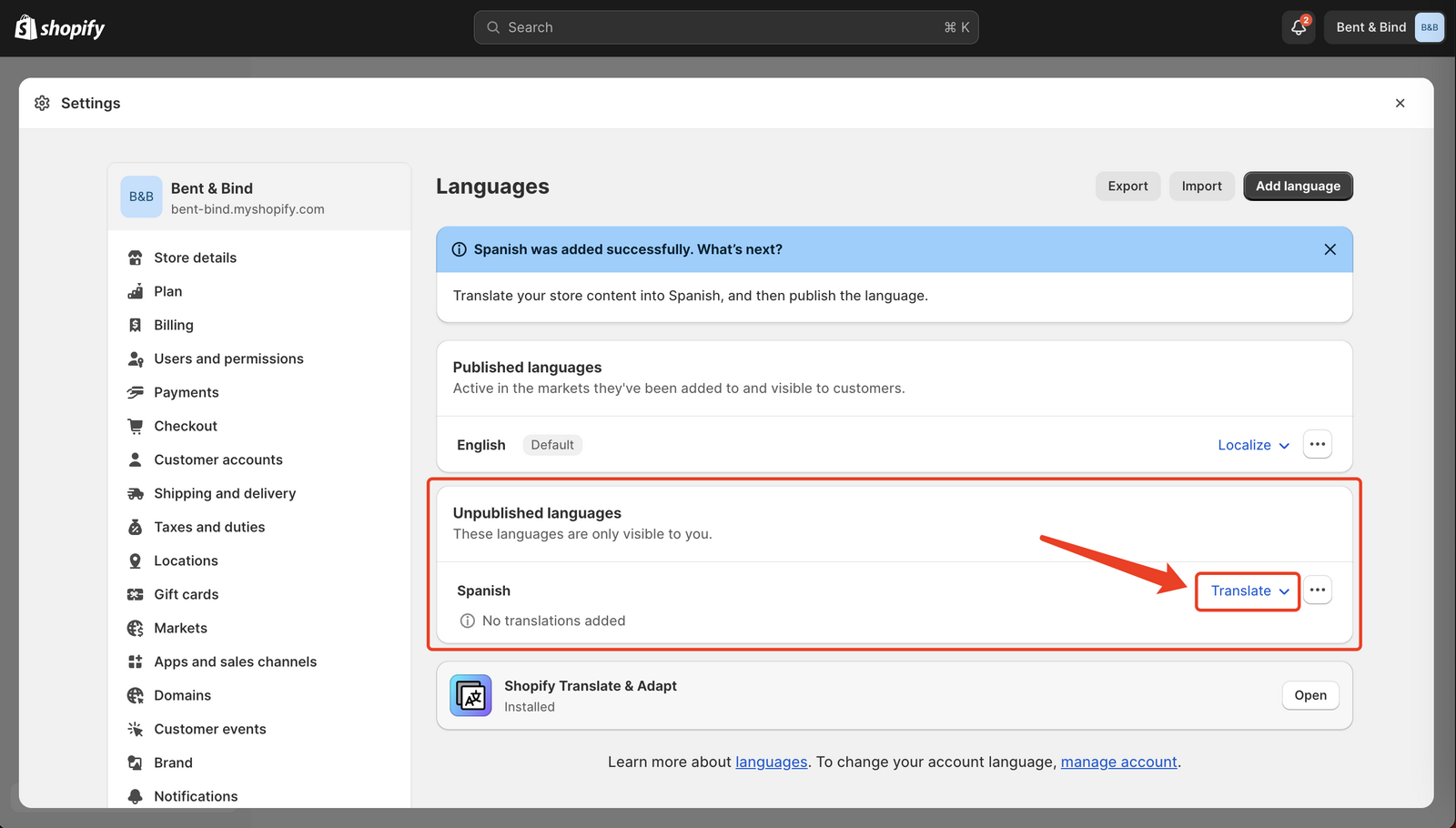Open the three-dot menu for Spanish

coord(1317,591)
